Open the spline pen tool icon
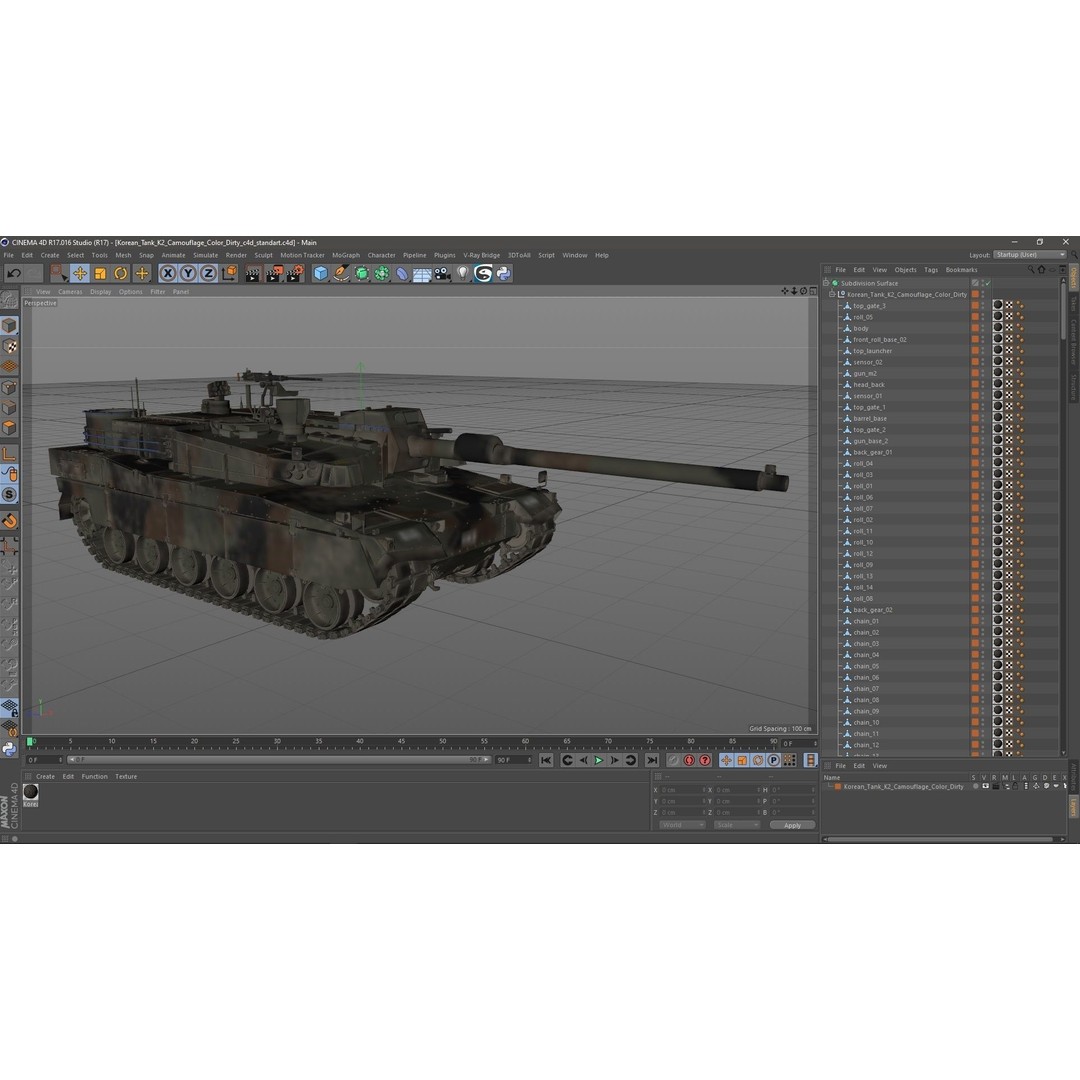Image resolution: width=1080 pixels, height=1080 pixels. click(x=341, y=273)
